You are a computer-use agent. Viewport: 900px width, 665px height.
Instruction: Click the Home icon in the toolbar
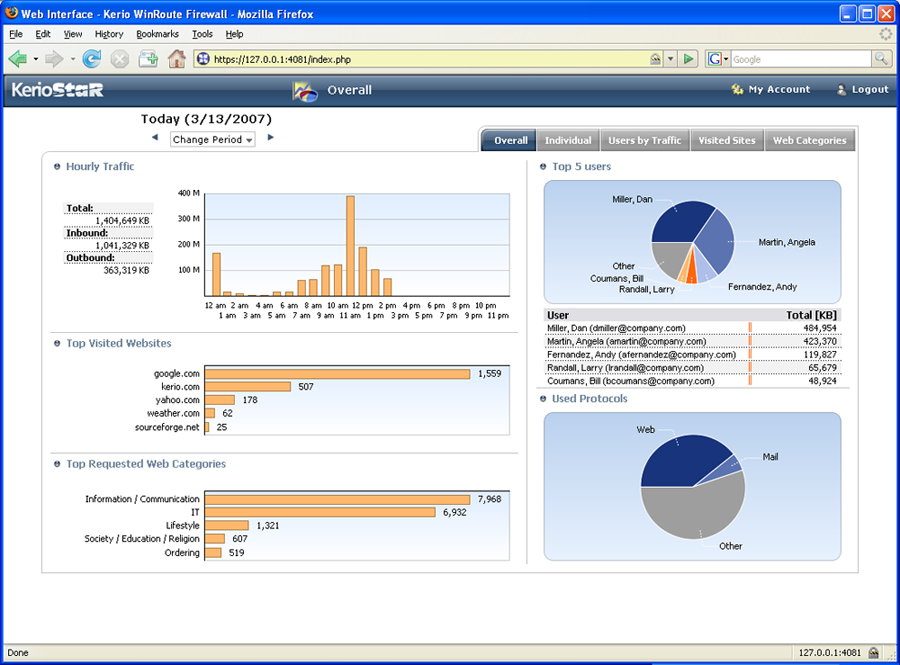tap(177, 59)
